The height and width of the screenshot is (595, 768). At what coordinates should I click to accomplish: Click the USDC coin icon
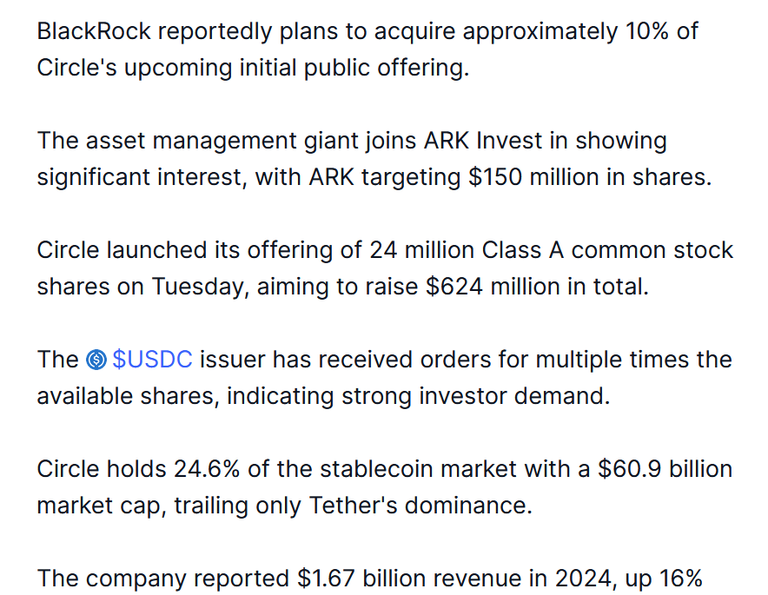point(96,359)
